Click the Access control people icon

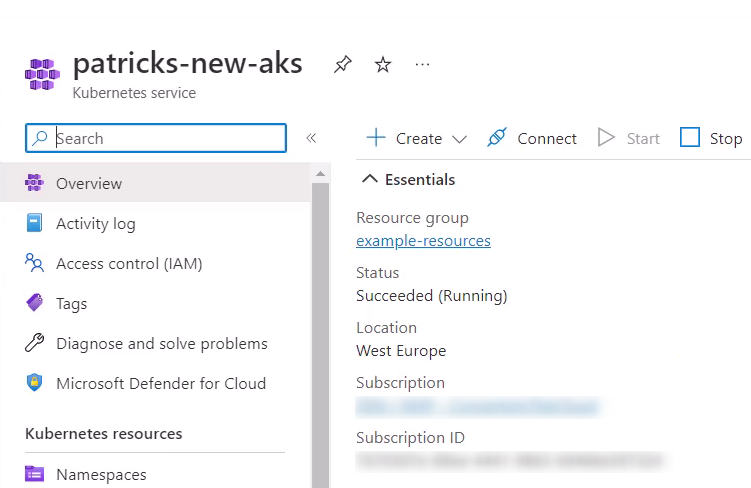point(34,263)
